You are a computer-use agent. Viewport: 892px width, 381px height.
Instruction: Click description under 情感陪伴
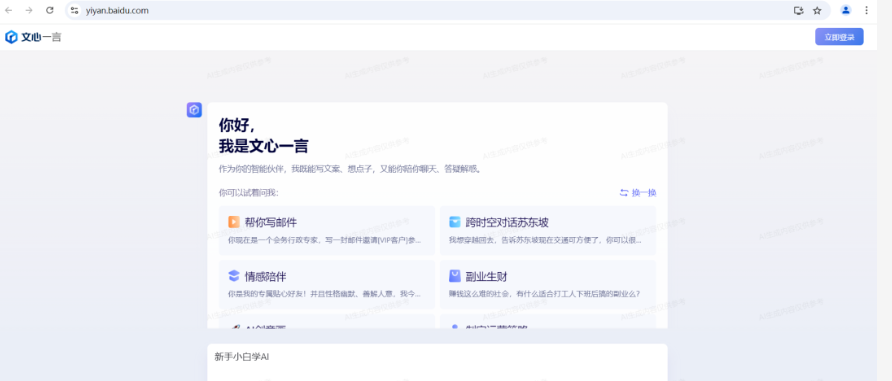pos(325,294)
